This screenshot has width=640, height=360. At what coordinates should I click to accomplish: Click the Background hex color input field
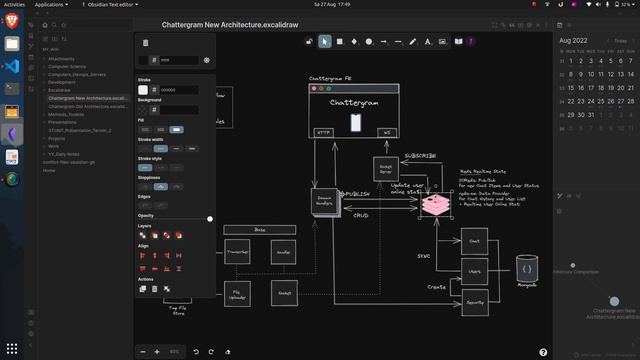[179, 109]
